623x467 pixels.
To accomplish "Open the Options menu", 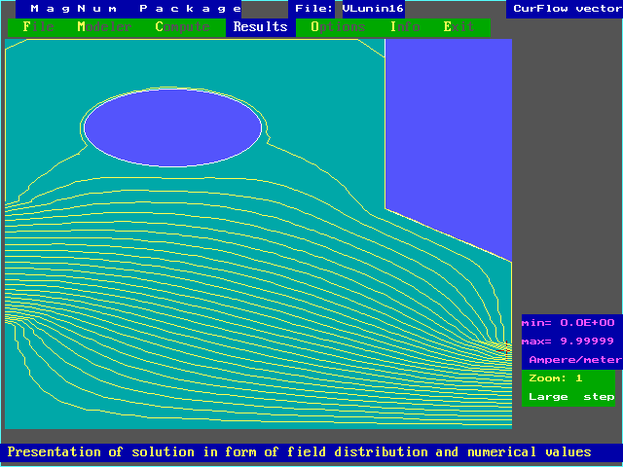I will 338,27.
